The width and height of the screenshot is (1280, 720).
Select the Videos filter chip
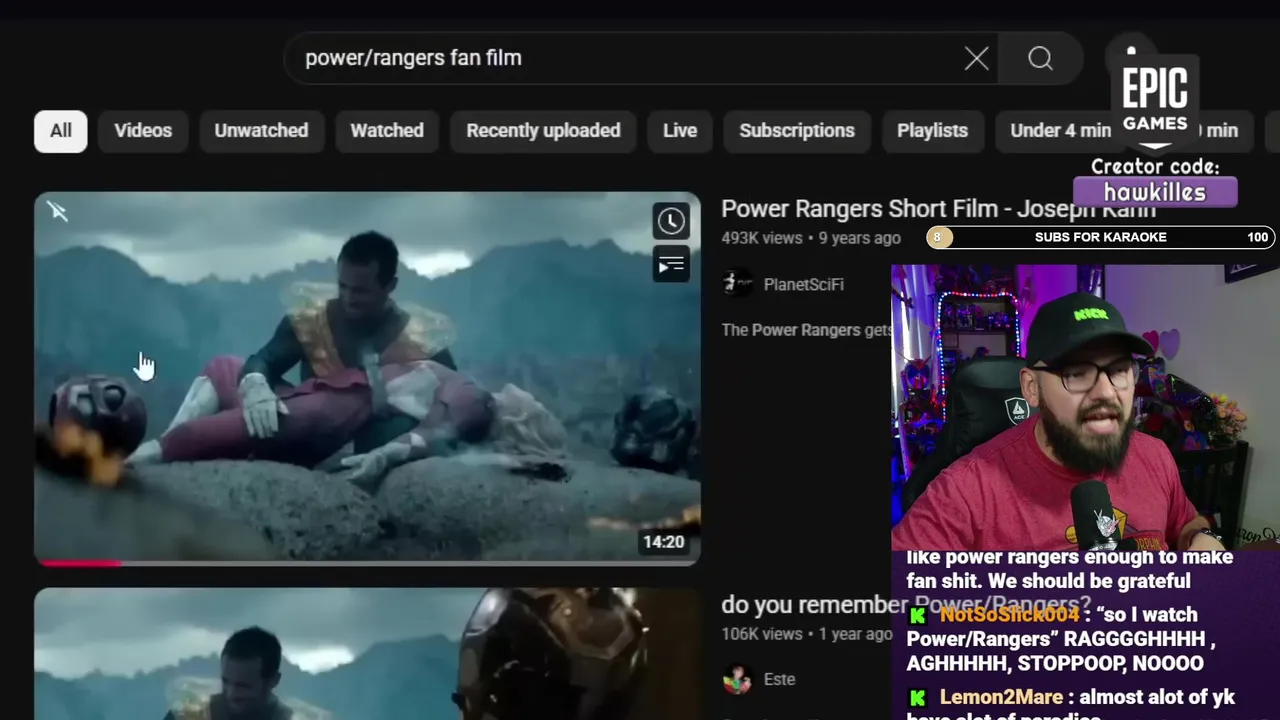(x=143, y=131)
